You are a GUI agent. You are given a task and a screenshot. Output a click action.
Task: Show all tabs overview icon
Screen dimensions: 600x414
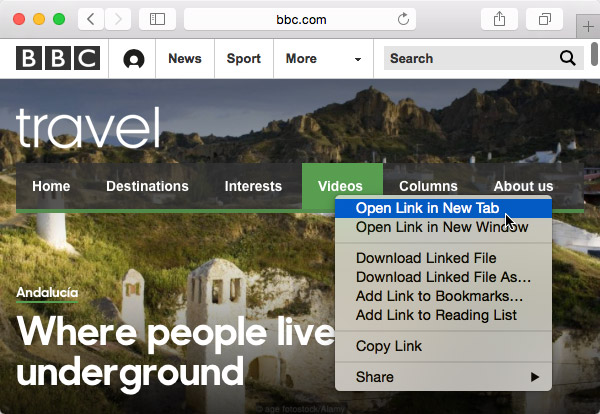click(545, 19)
